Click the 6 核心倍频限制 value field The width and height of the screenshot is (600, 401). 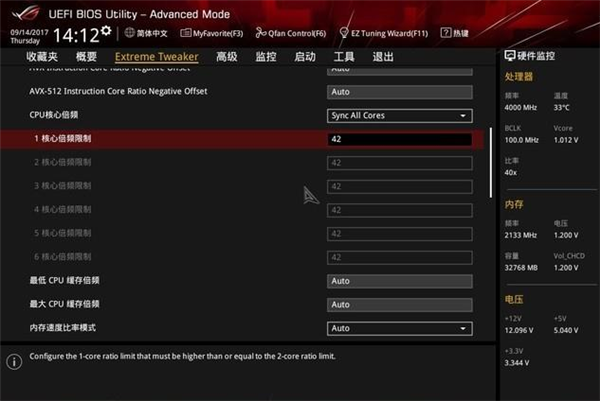click(400, 258)
